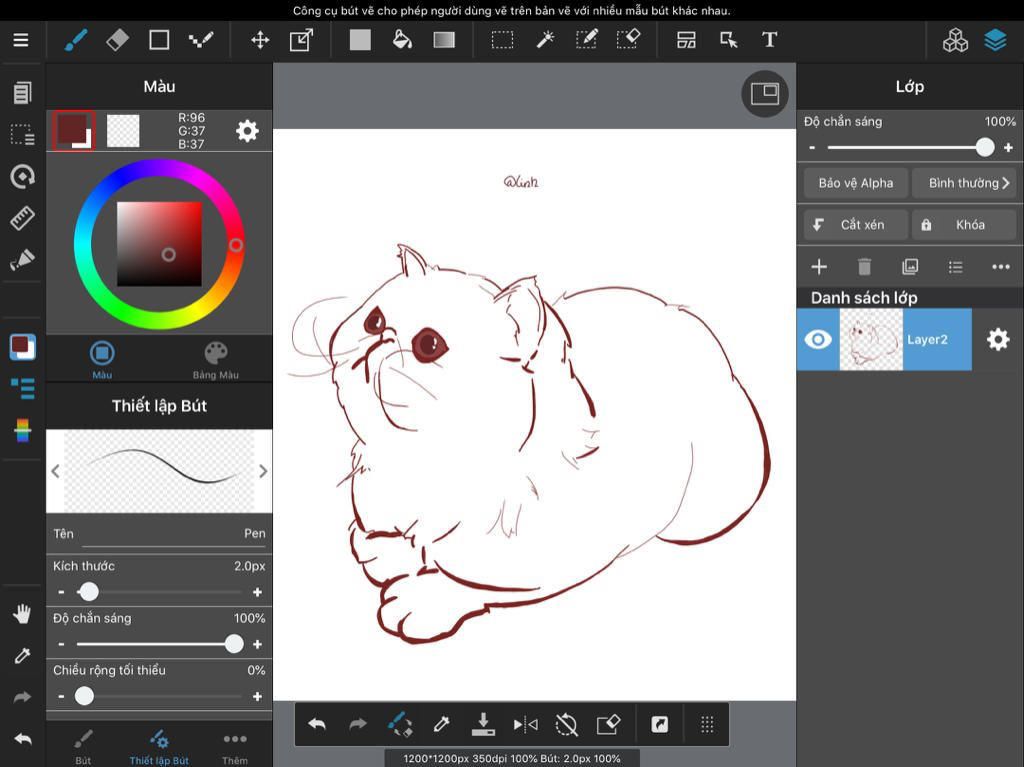Open Bình thường blend mode dropdown

coord(964,183)
